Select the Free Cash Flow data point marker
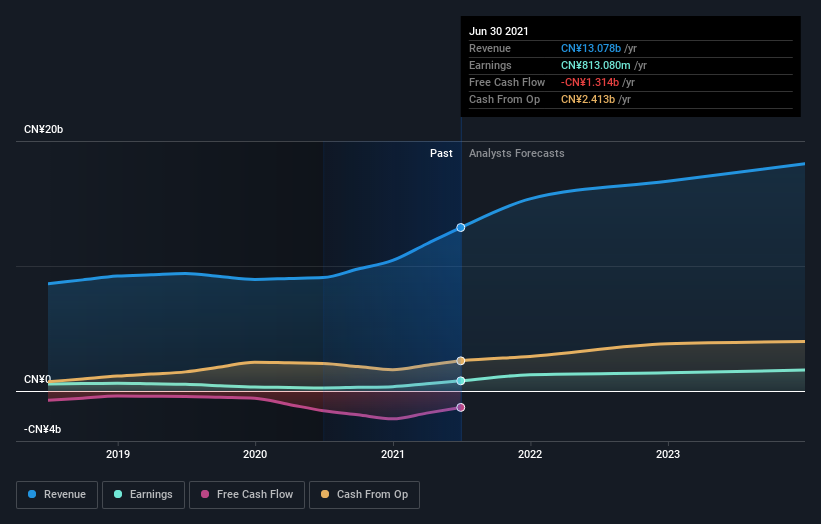This screenshot has width=821, height=524. pos(461,407)
